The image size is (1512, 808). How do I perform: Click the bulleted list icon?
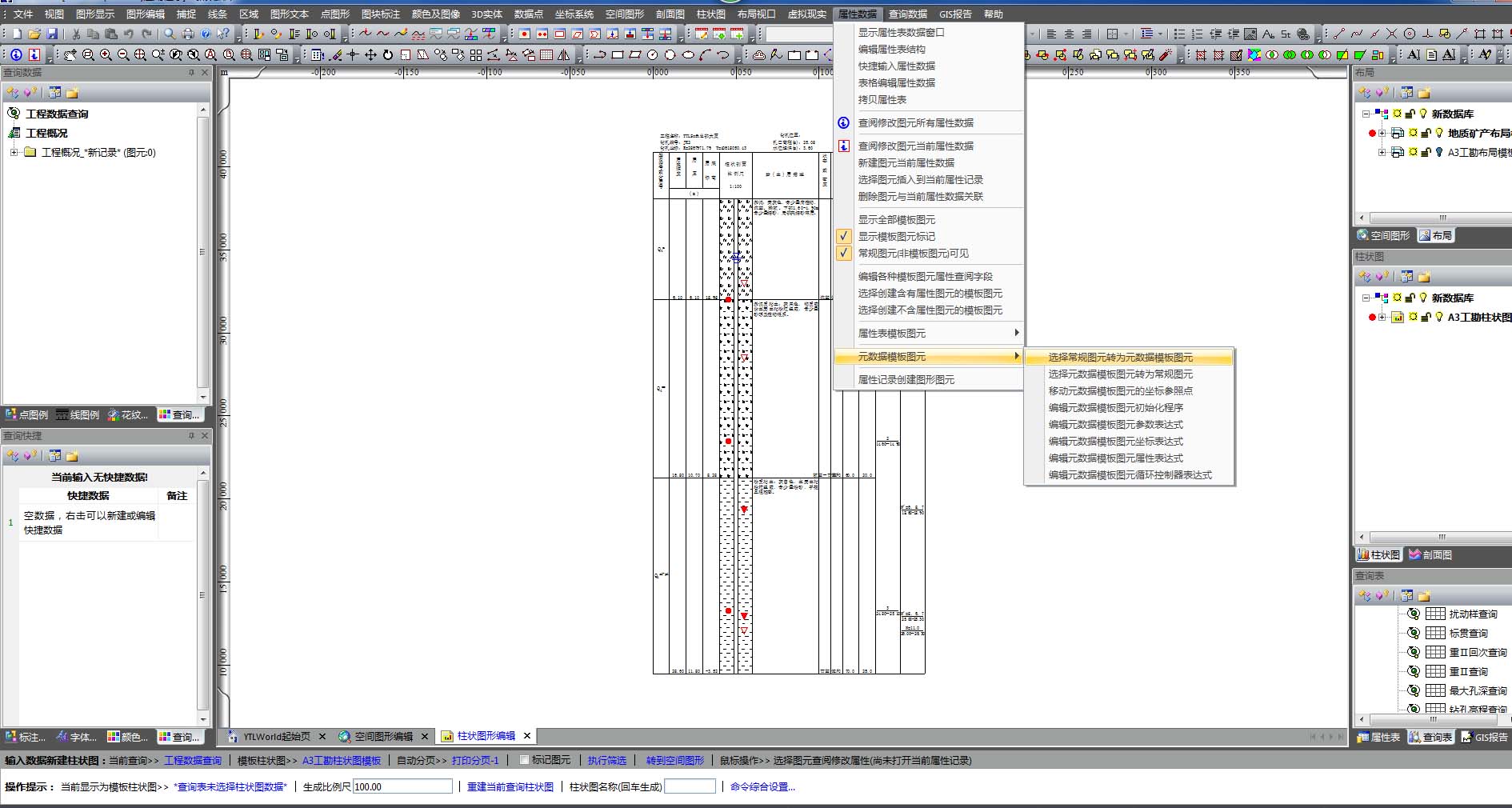tap(1179, 34)
